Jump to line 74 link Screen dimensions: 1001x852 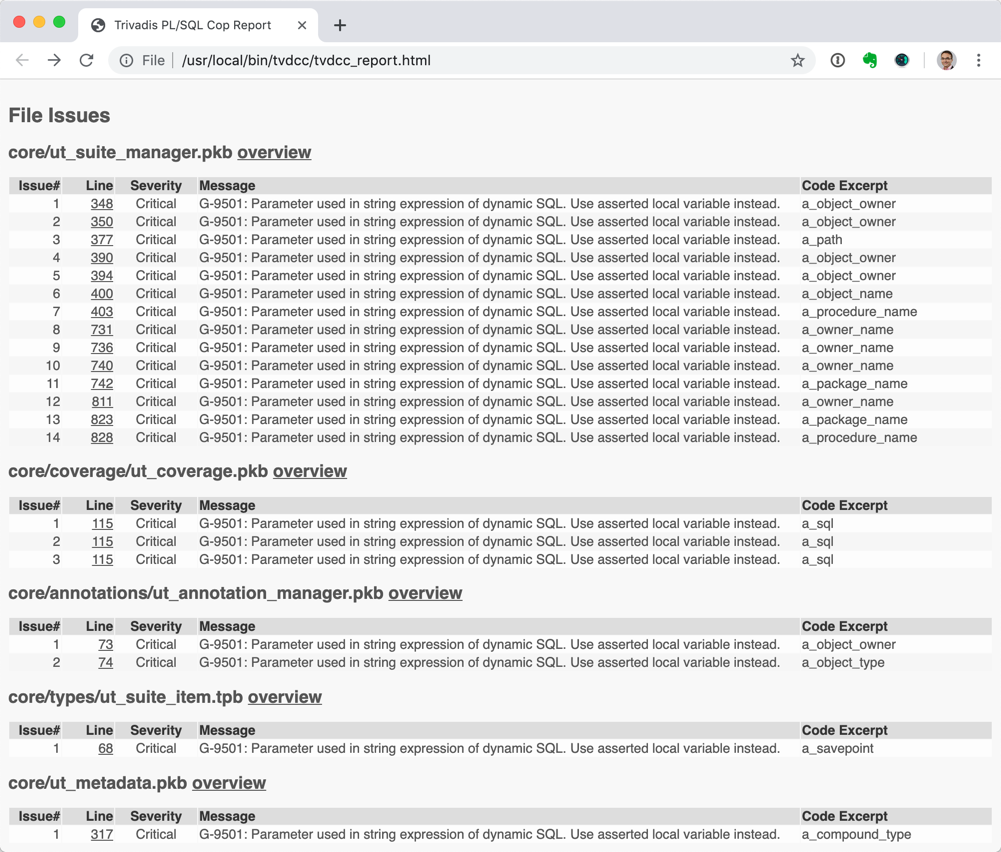click(105, 662)
